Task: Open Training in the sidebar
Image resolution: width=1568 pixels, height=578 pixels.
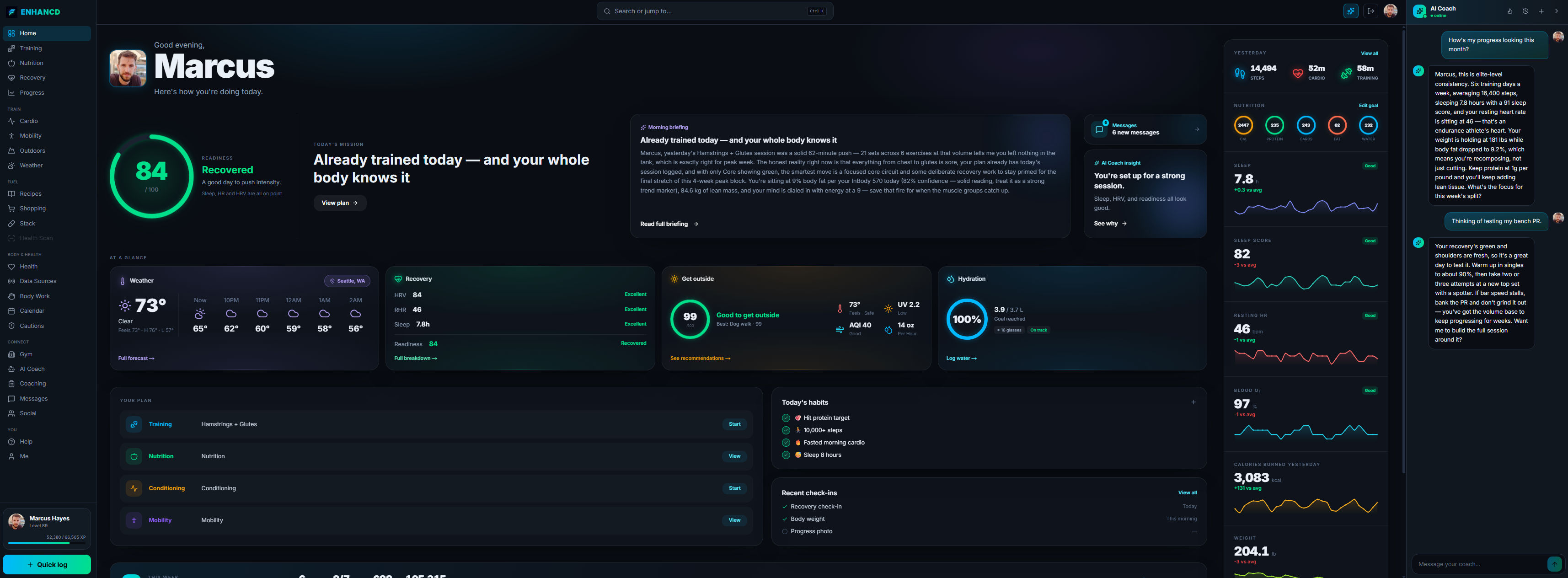Action: coord(47,48)
